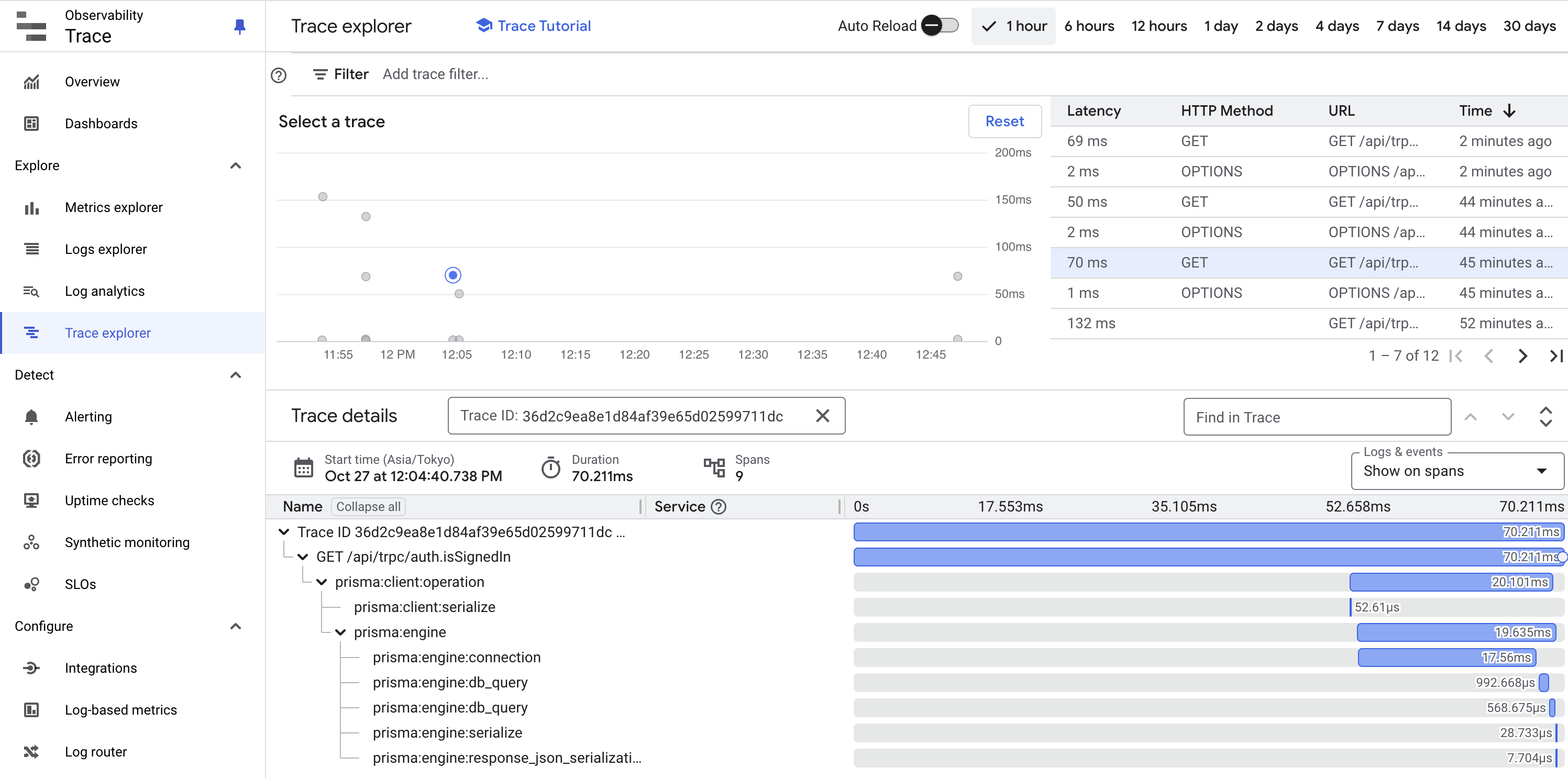Viewport: 1568px width, 779px height.
Task: Toggle the Auto Reload switch
Action: pyautogui.click(x=939, y=26)
